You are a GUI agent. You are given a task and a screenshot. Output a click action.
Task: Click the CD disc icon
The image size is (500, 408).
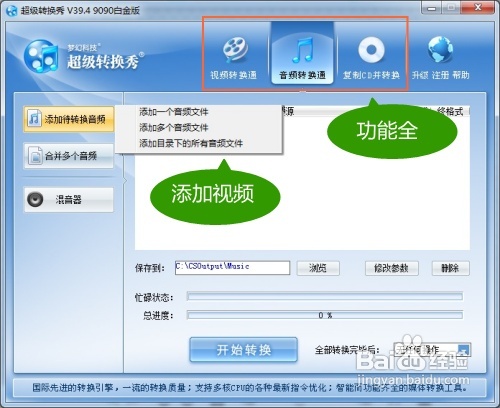click(371, 50)
